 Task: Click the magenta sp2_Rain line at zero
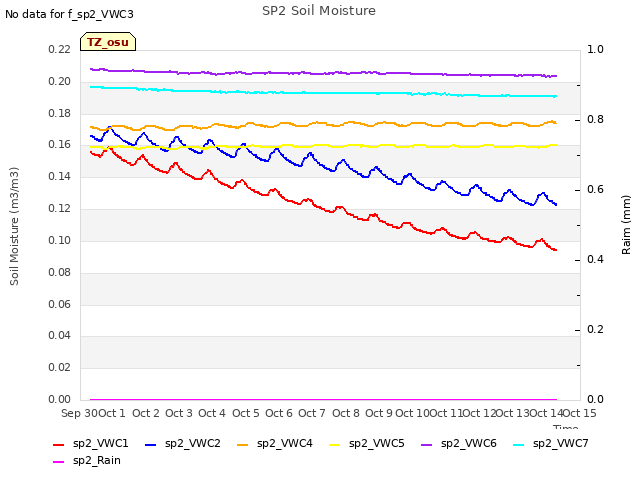coord(322,399)
